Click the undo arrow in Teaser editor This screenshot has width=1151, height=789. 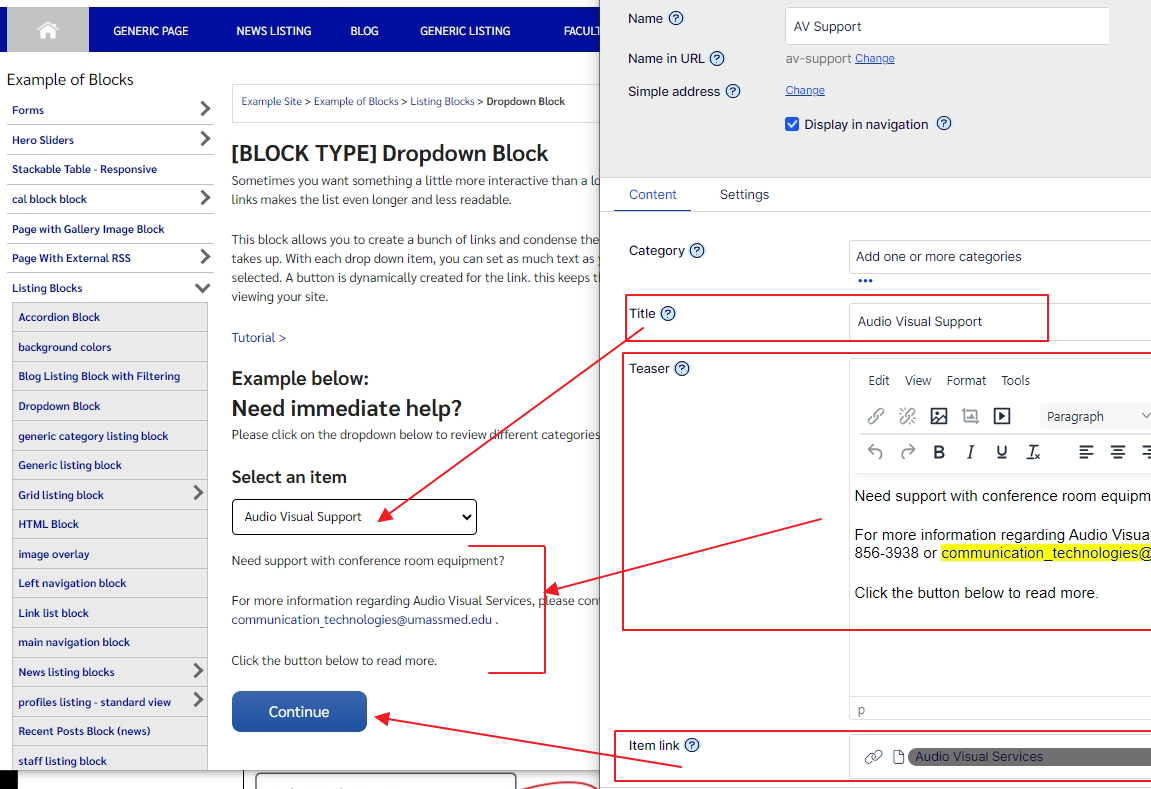875,452
